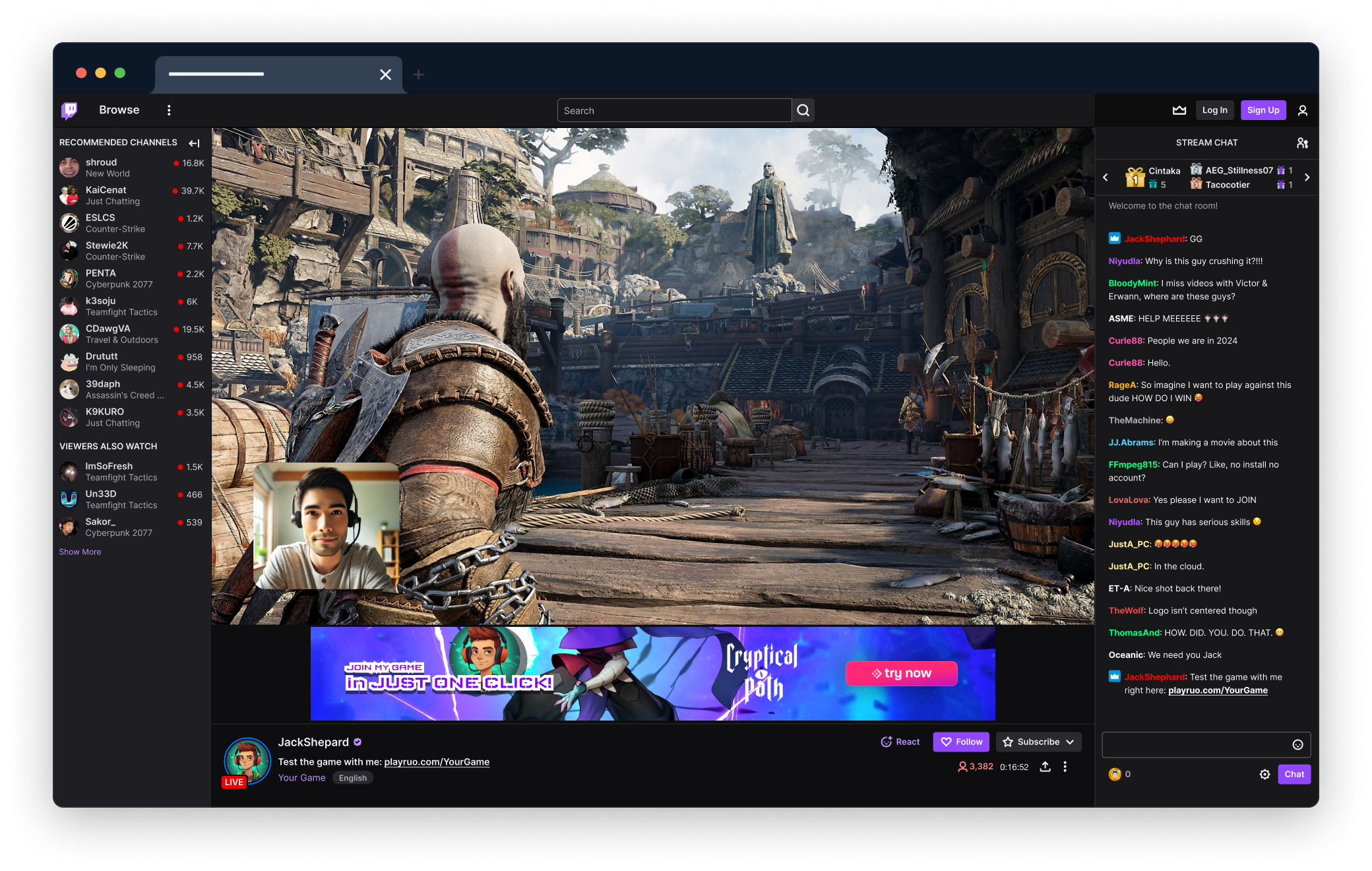Open the stream options three-dot menu
The width and height of the screenshot is (1372, 871).
(1065, 766)
